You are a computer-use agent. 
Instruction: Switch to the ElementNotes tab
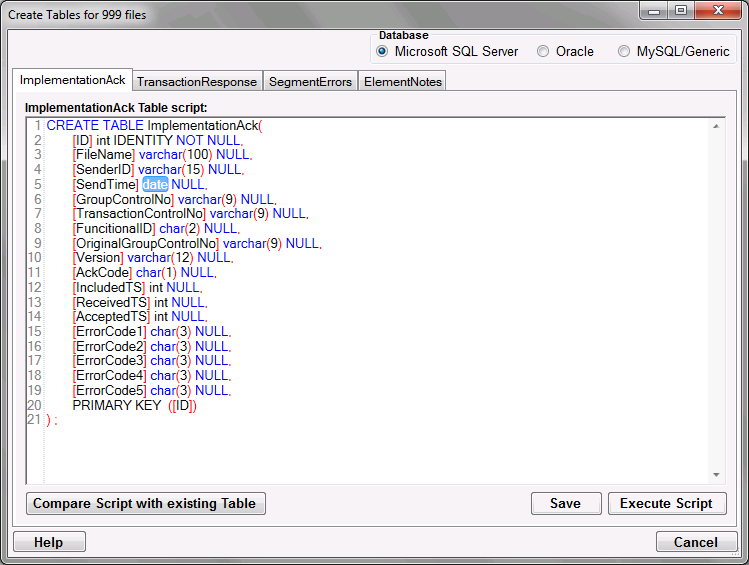click(x=402, y=82)
